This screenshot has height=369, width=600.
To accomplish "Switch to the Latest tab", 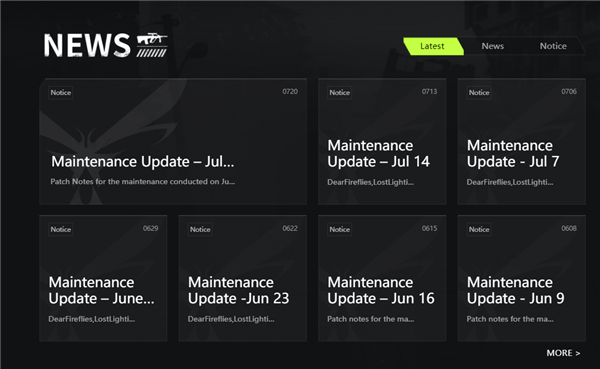I will click(434, 46).
